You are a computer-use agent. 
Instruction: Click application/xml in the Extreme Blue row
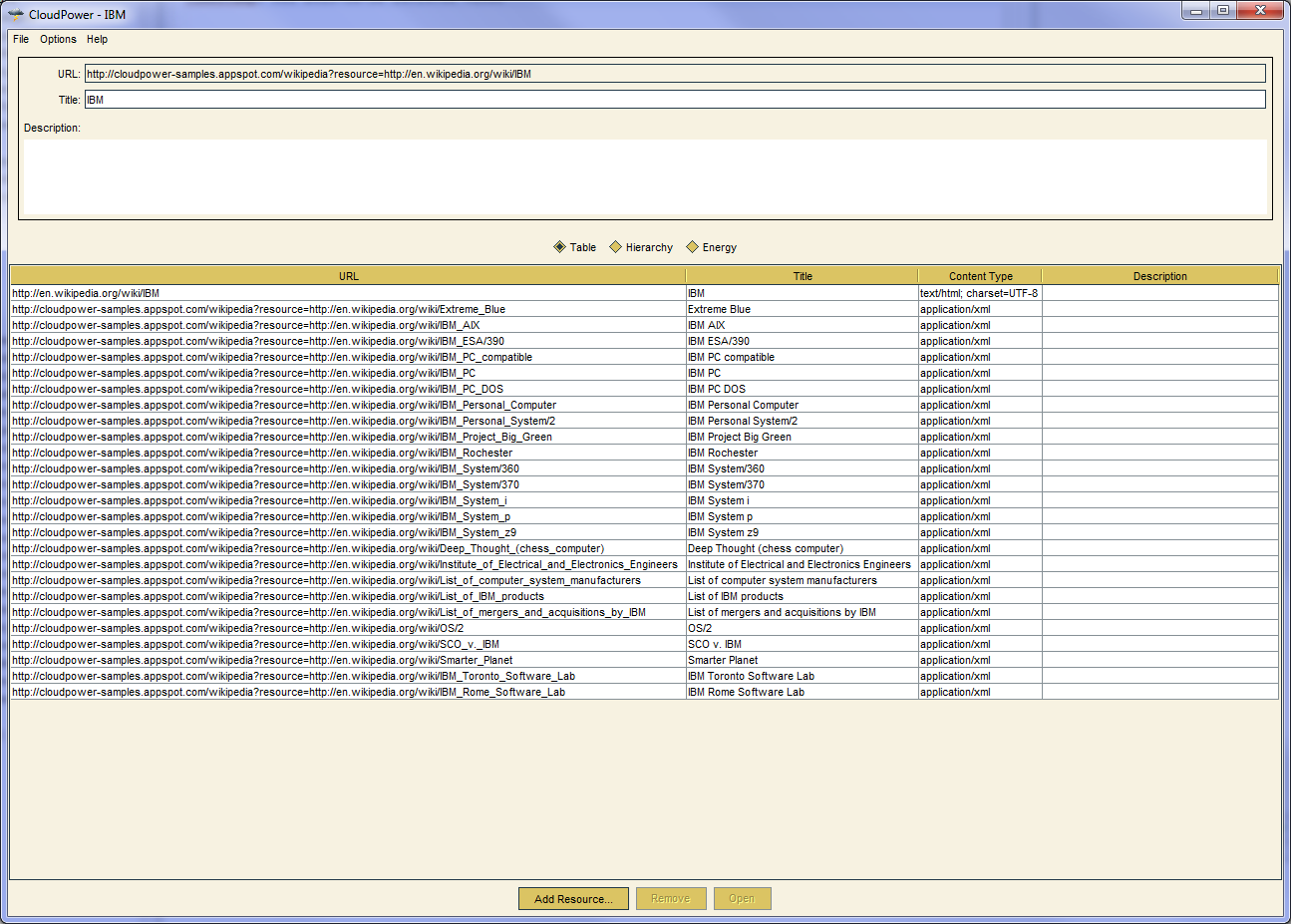point(980,309)
